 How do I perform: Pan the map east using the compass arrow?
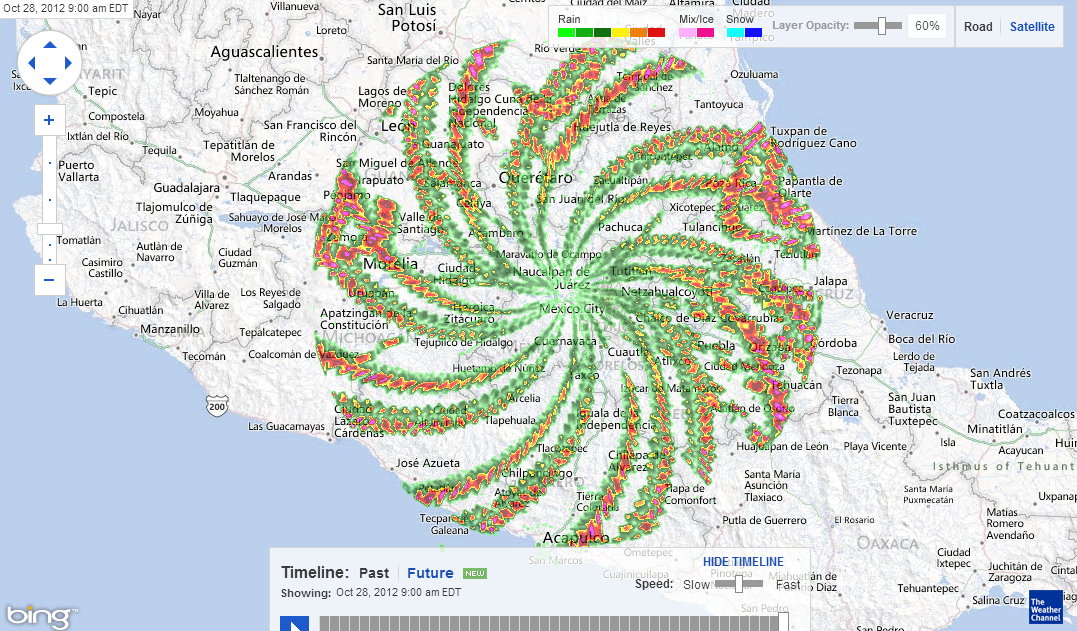click(x=66, y=62)
